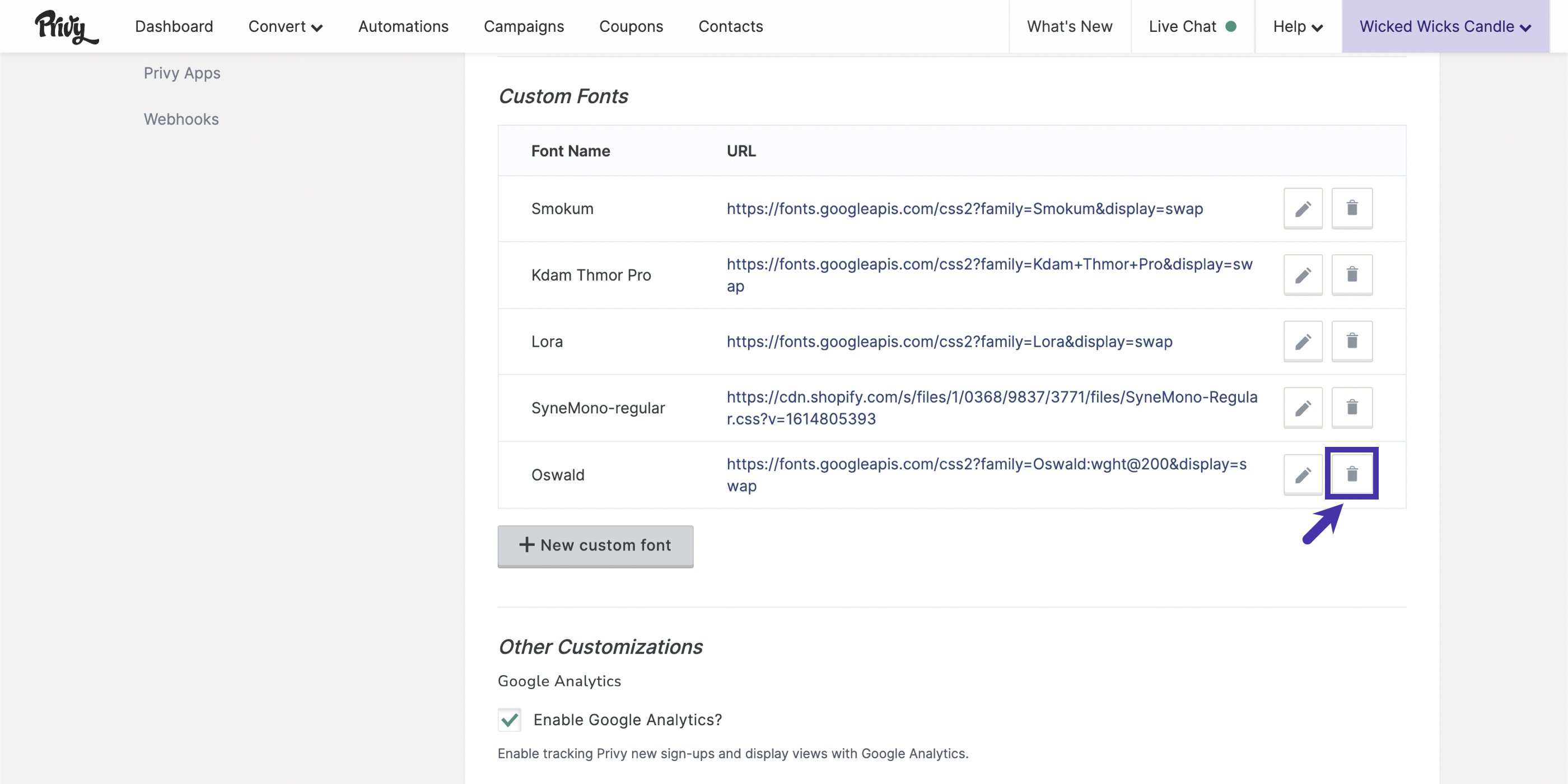Screen dimensions: 1568x784
Task: Delete the Lora font entry
Action: [1352, 342]
